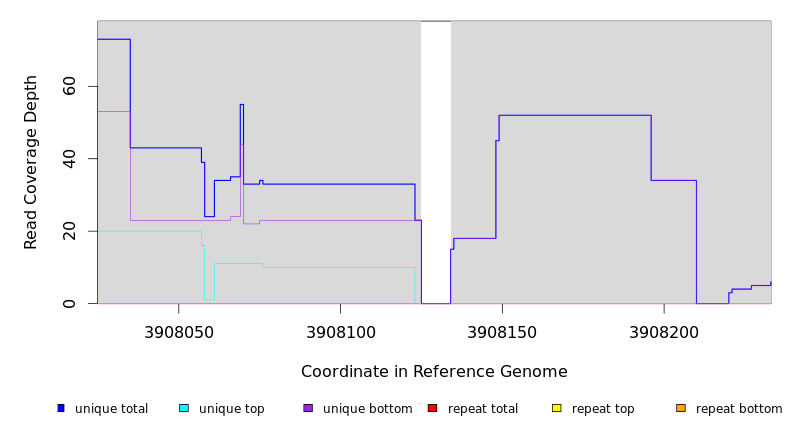Click y-axis tick label 60

[69, 87]
